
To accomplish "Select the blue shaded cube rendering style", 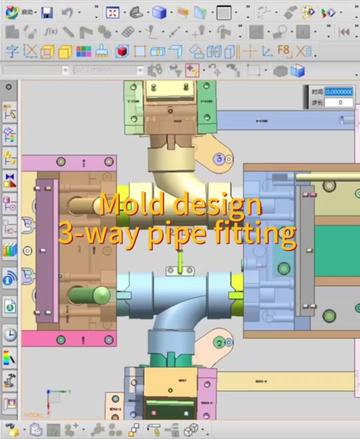I will point(159,13).
